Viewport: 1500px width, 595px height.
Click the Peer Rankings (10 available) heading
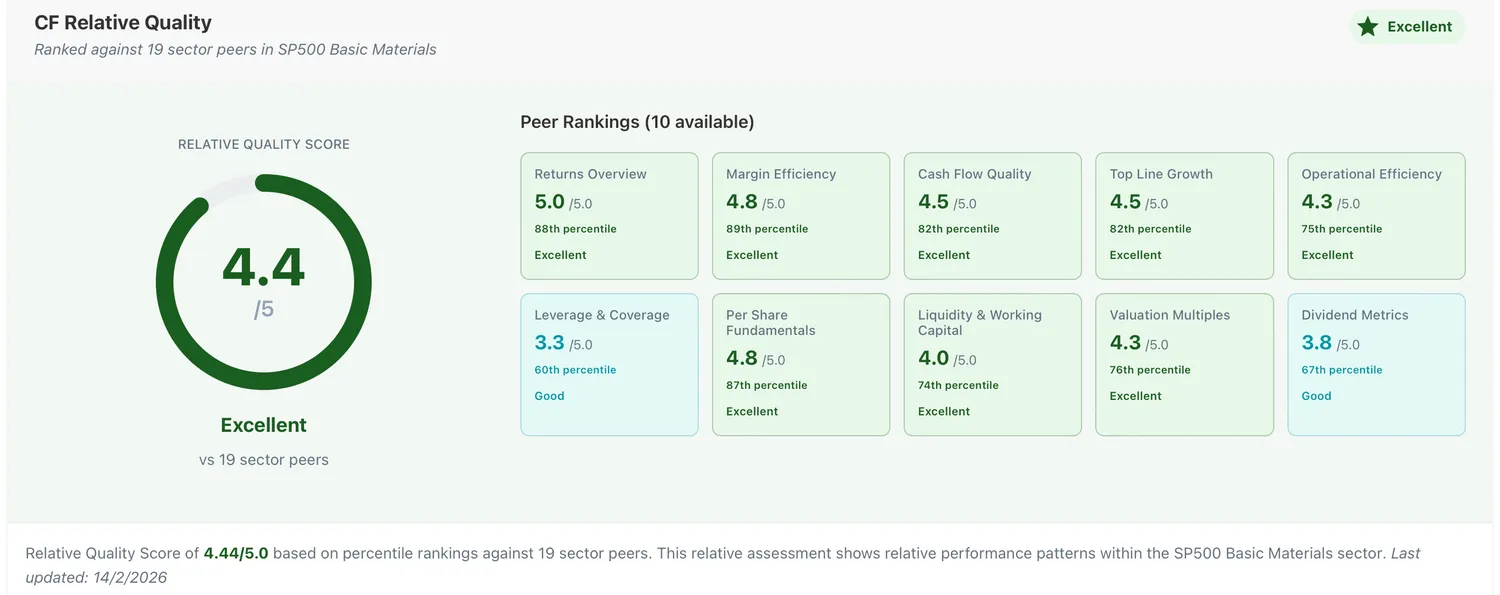pyautogui.click(x=637, y=122)
